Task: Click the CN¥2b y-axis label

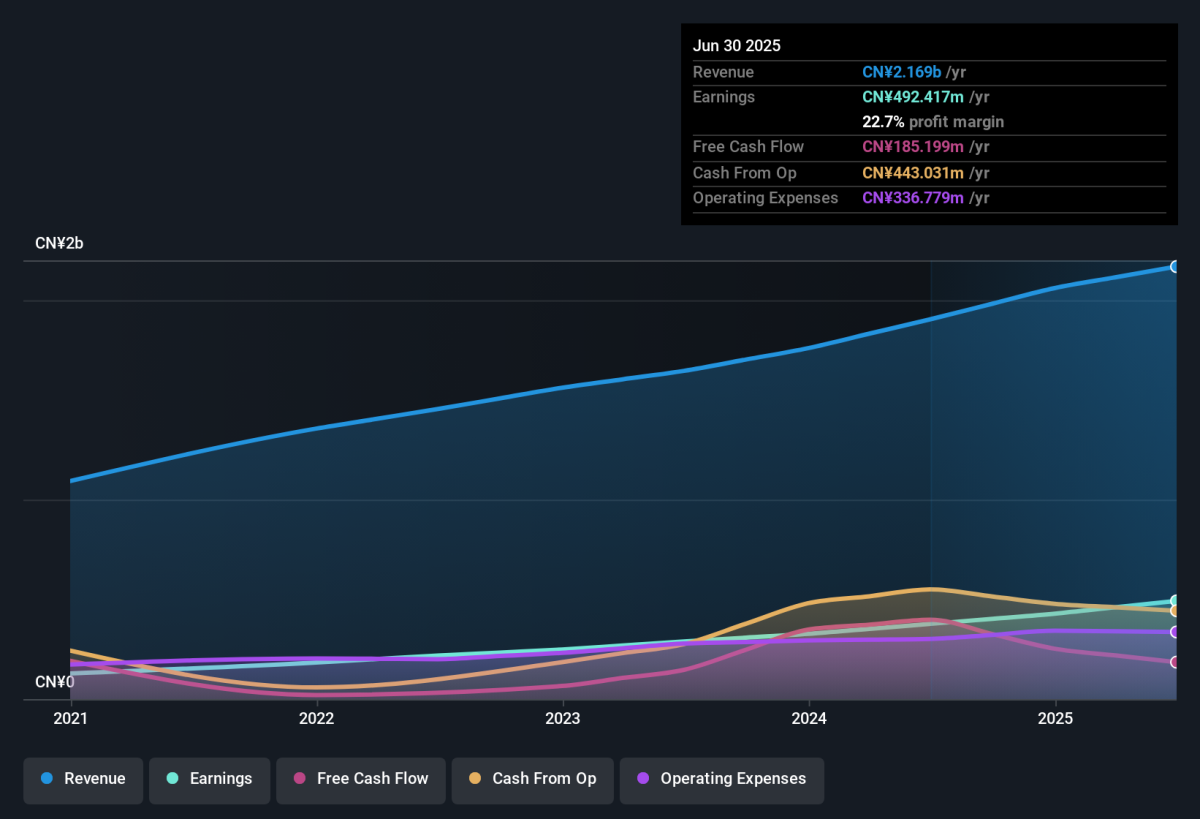Action: (x=59, y=243)
